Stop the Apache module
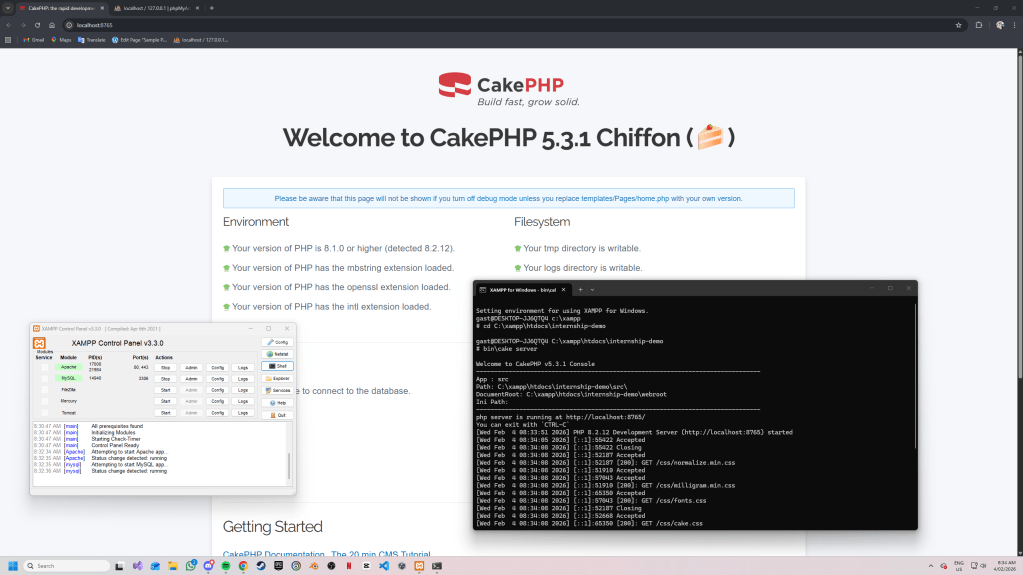The image size is (1023, 575). (166, 367)
